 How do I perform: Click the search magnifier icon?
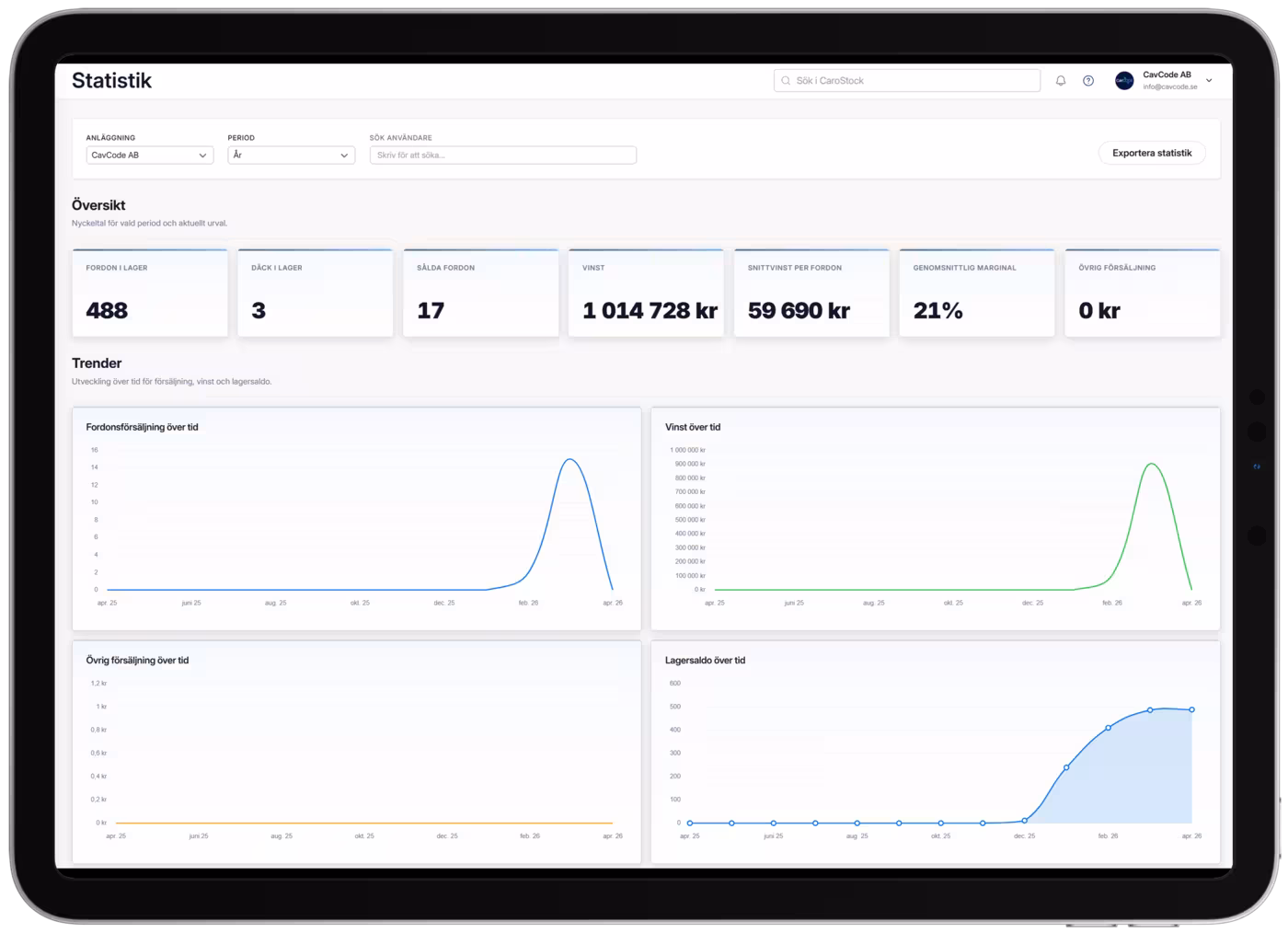pyautogui.click(x=786, y=81)
